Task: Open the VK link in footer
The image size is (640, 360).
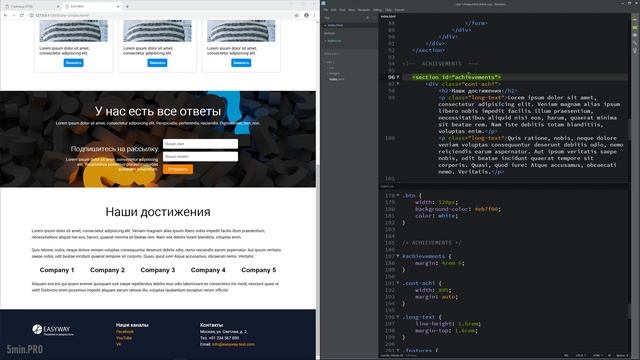Action: pos(119,344)
